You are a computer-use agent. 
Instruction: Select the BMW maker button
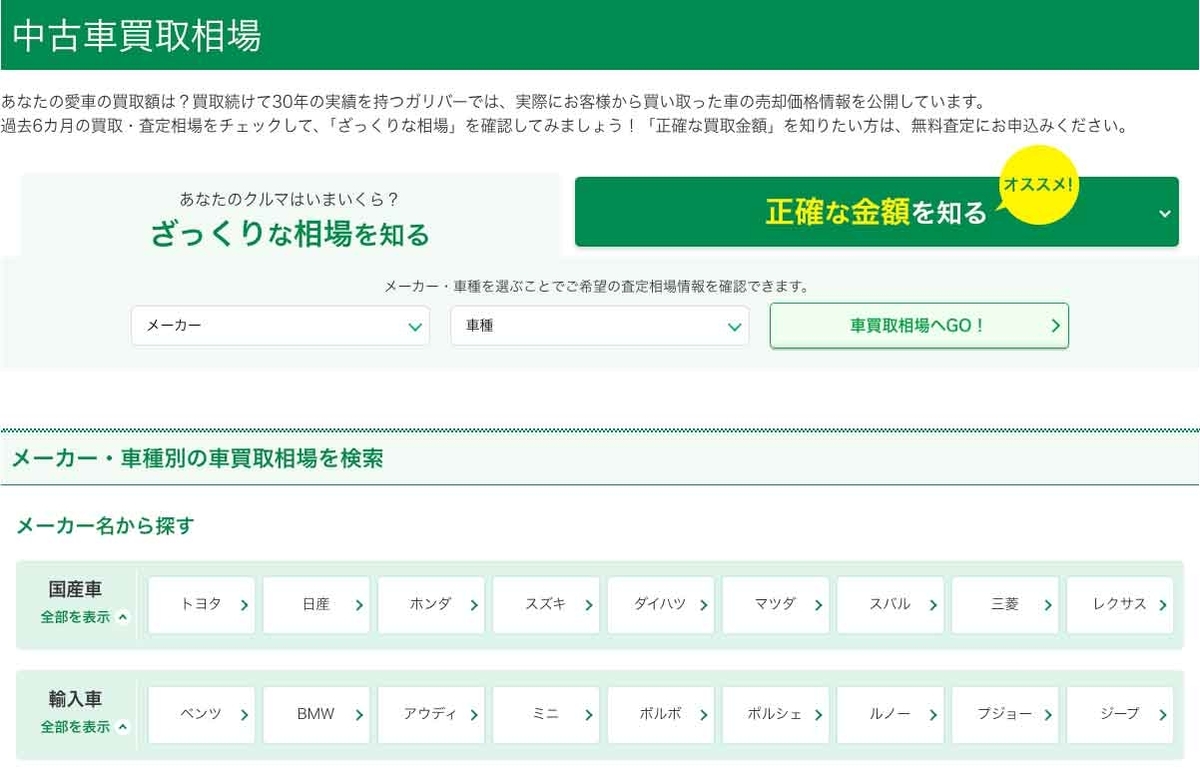(x=316, y=715)
